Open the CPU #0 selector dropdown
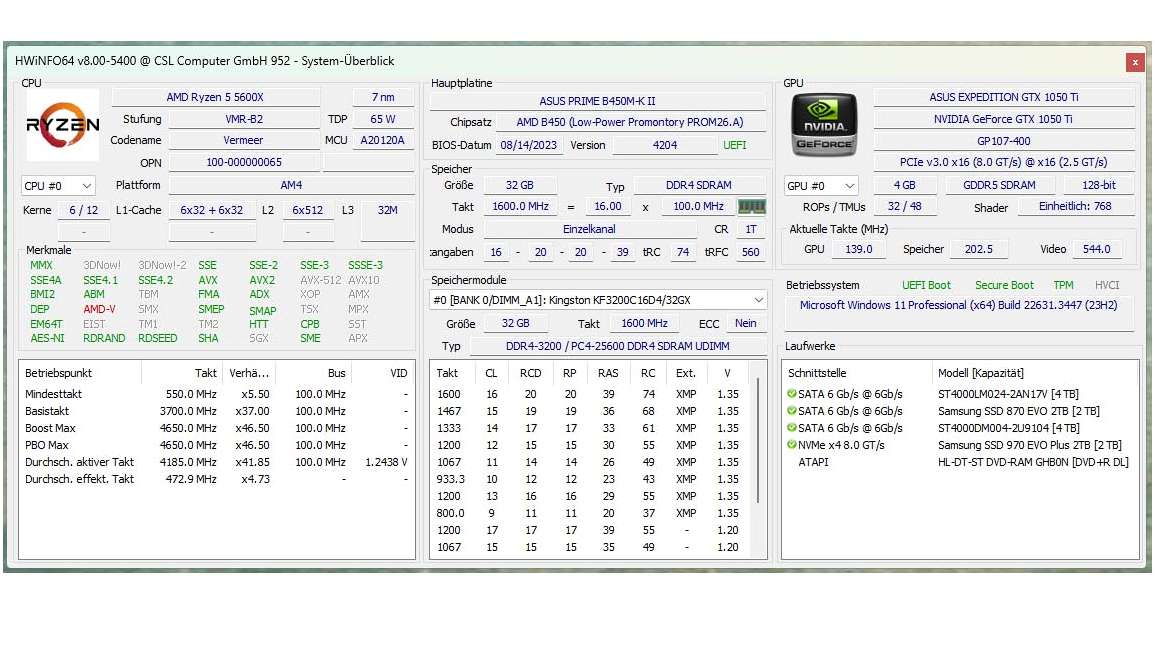Screen dimensions: 1155x649 58,186
